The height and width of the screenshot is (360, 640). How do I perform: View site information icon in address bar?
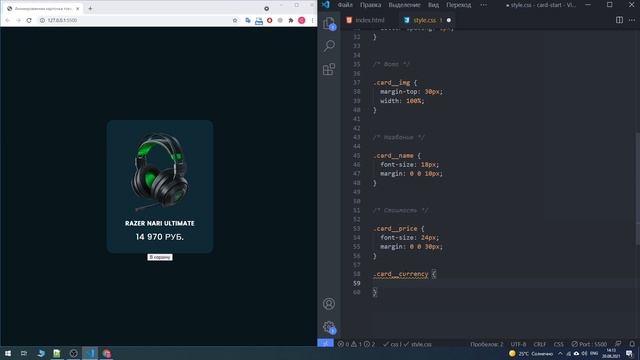(x=42, y=20)
